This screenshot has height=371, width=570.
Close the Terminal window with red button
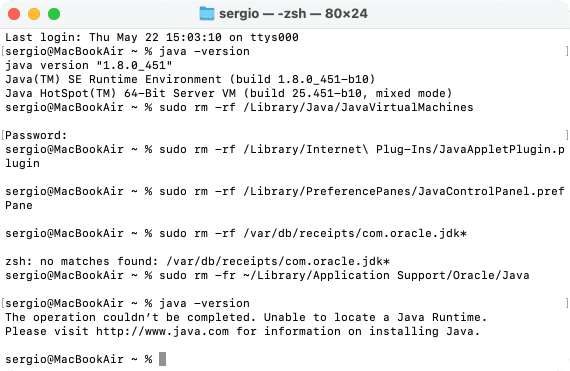click(14, 14)
